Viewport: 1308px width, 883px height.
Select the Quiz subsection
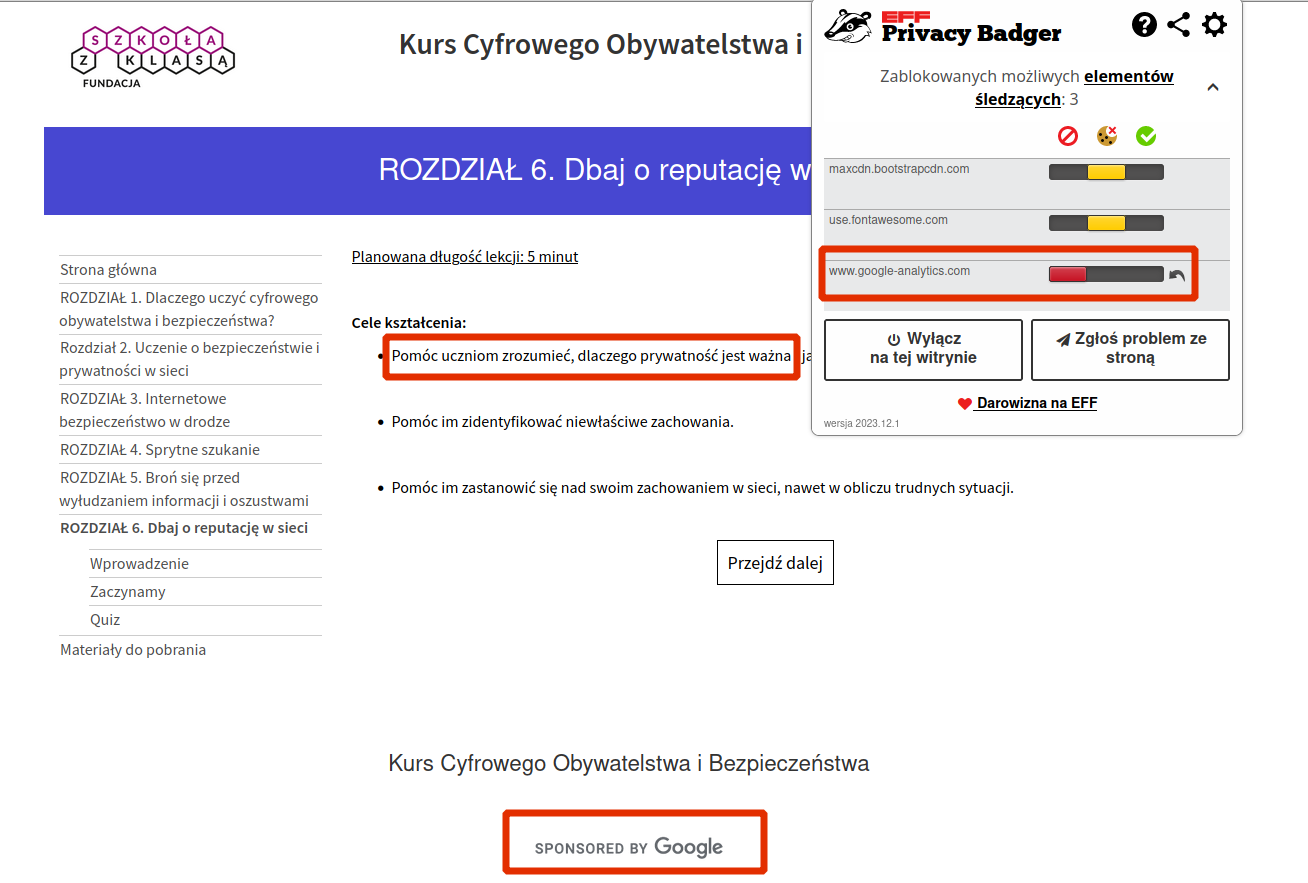pyautogui.click(x=105, y=620)
